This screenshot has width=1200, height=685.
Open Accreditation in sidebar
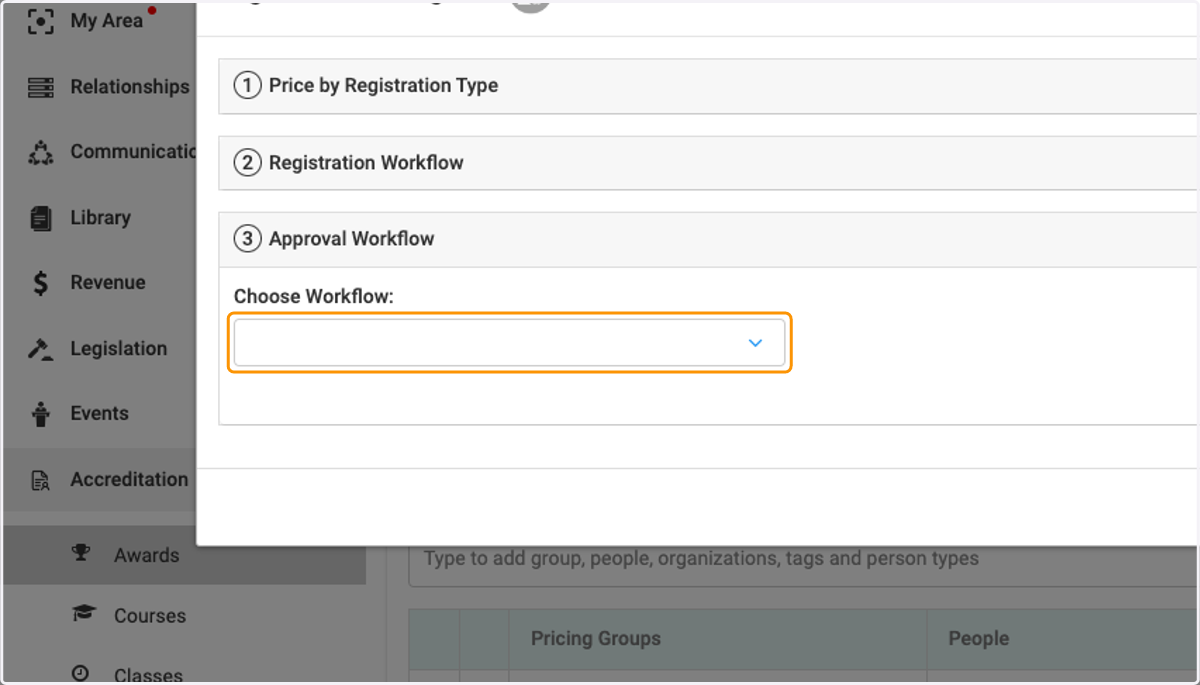pos(129,480)
